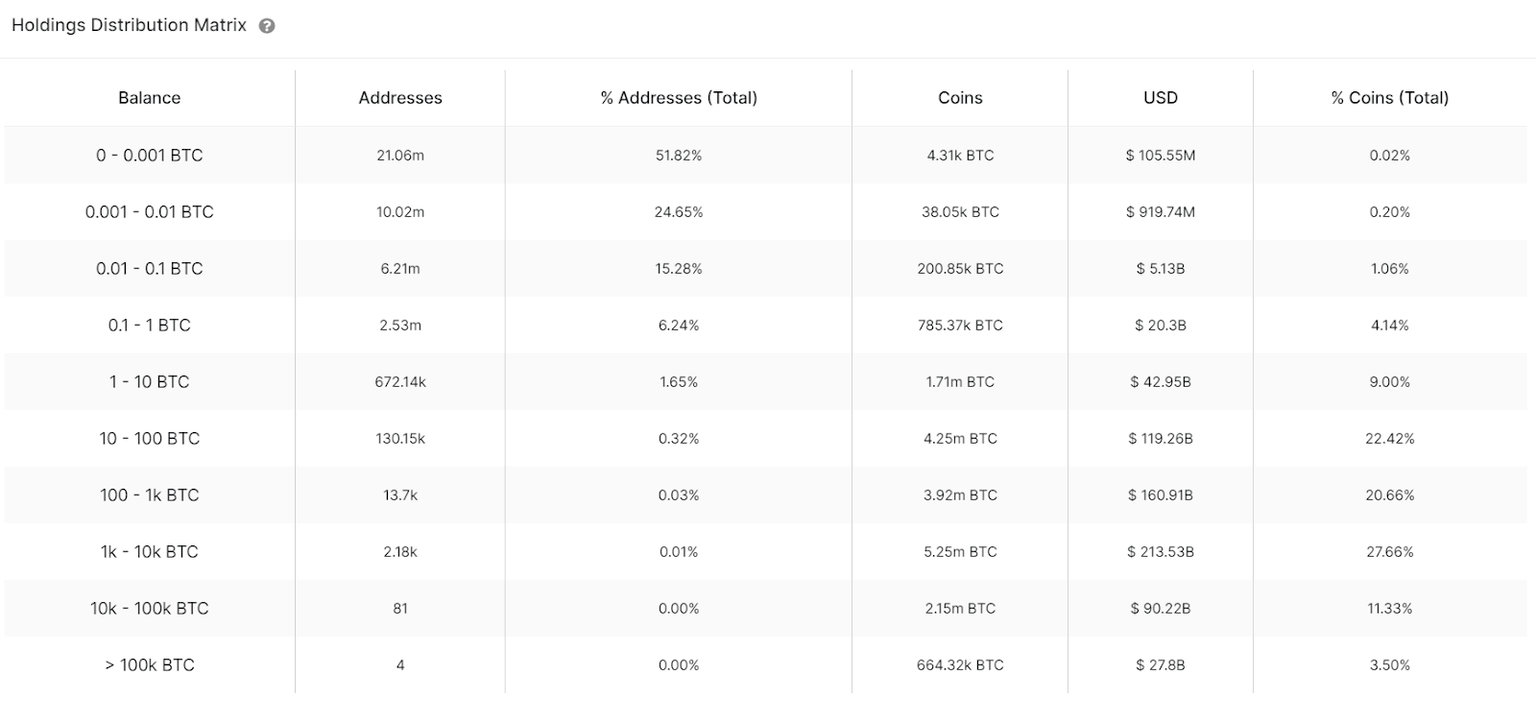Select the 10 - 100 BTC balance row
This screenshot has height=702, width=1536.
click(149, 438)
